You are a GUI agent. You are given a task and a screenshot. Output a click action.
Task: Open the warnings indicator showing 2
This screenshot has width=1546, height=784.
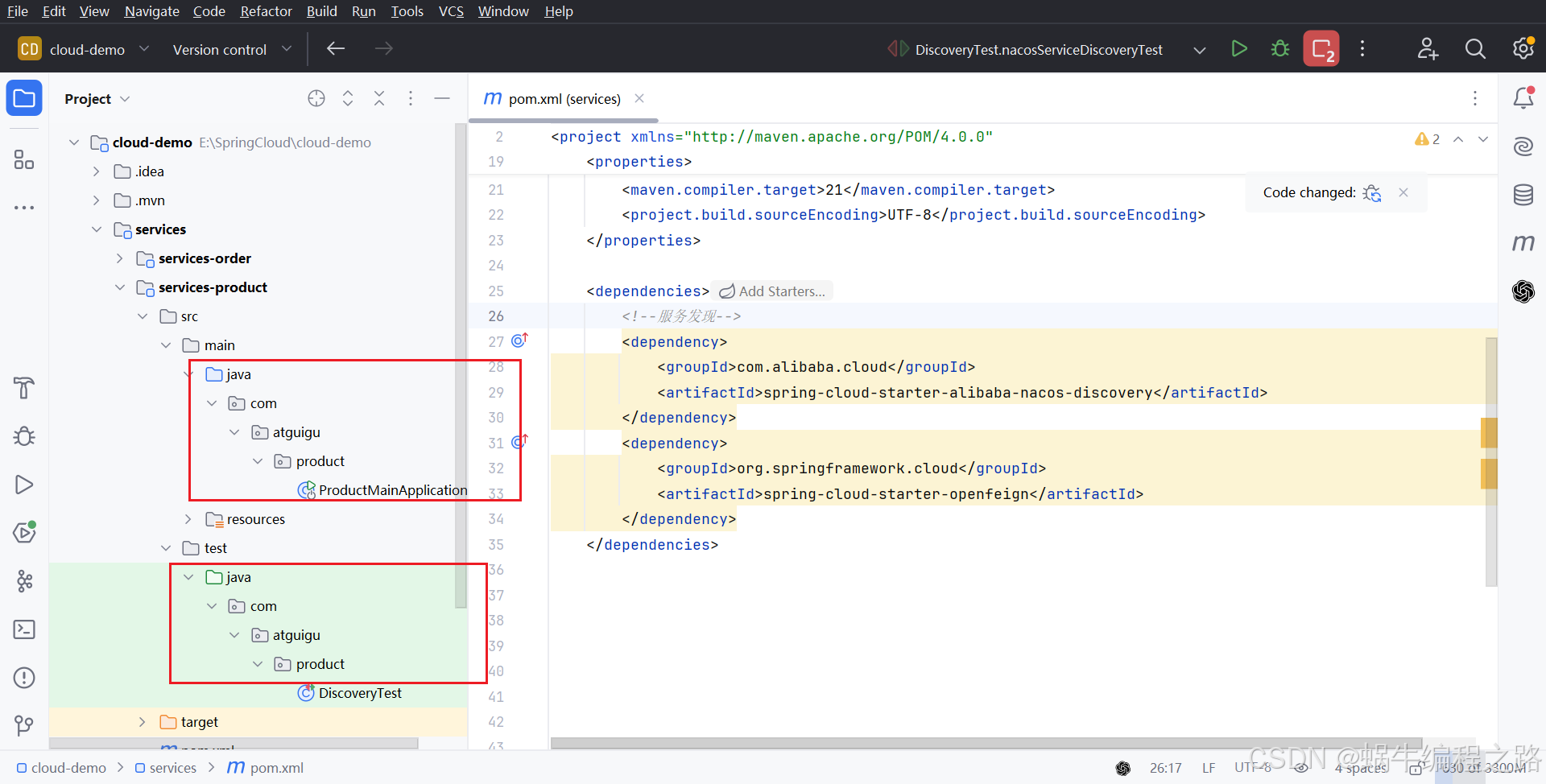[1428, 138]
